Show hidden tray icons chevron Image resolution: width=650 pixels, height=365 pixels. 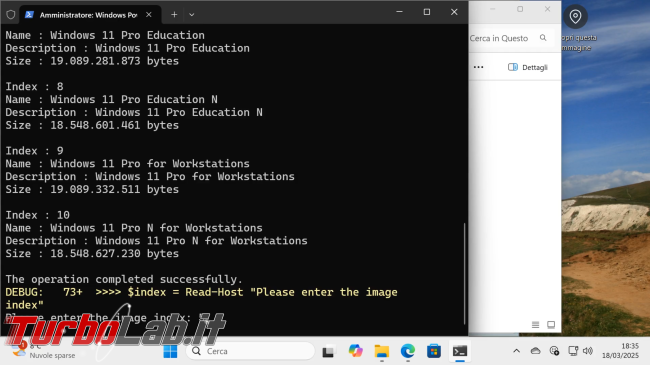click(517, 351)
